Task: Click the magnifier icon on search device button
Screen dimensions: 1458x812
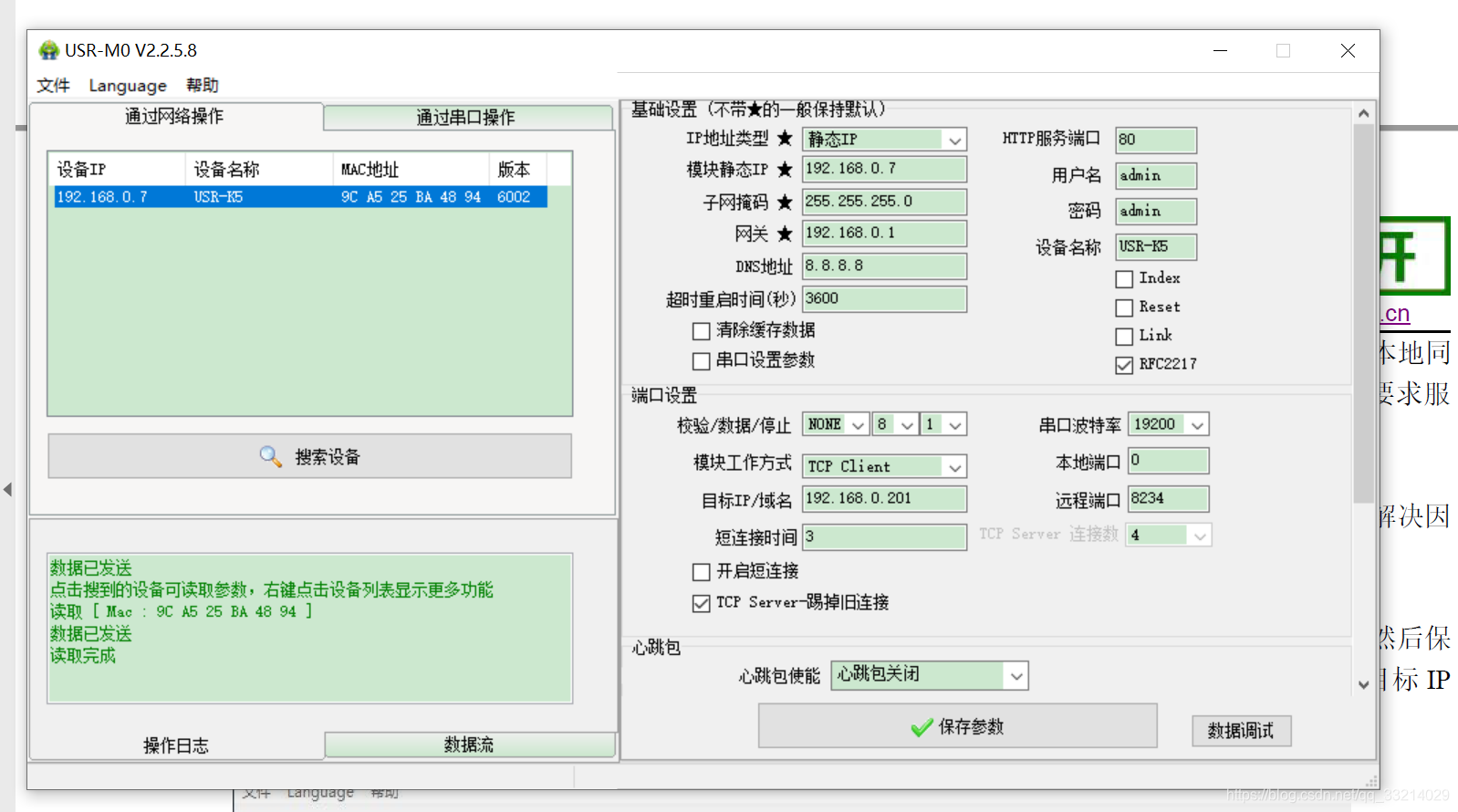Action: pyautogui.click(x=270, y=456)
